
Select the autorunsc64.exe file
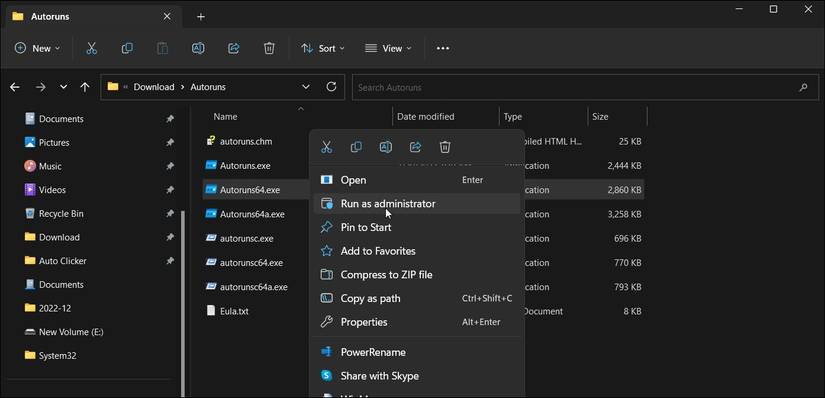(x=251, y=263)
